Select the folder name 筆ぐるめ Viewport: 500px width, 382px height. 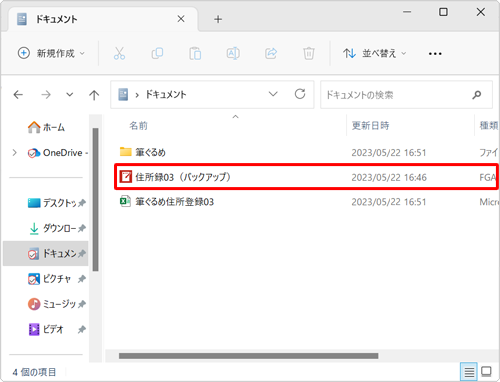pyautogui.click(x=150, y=152)
